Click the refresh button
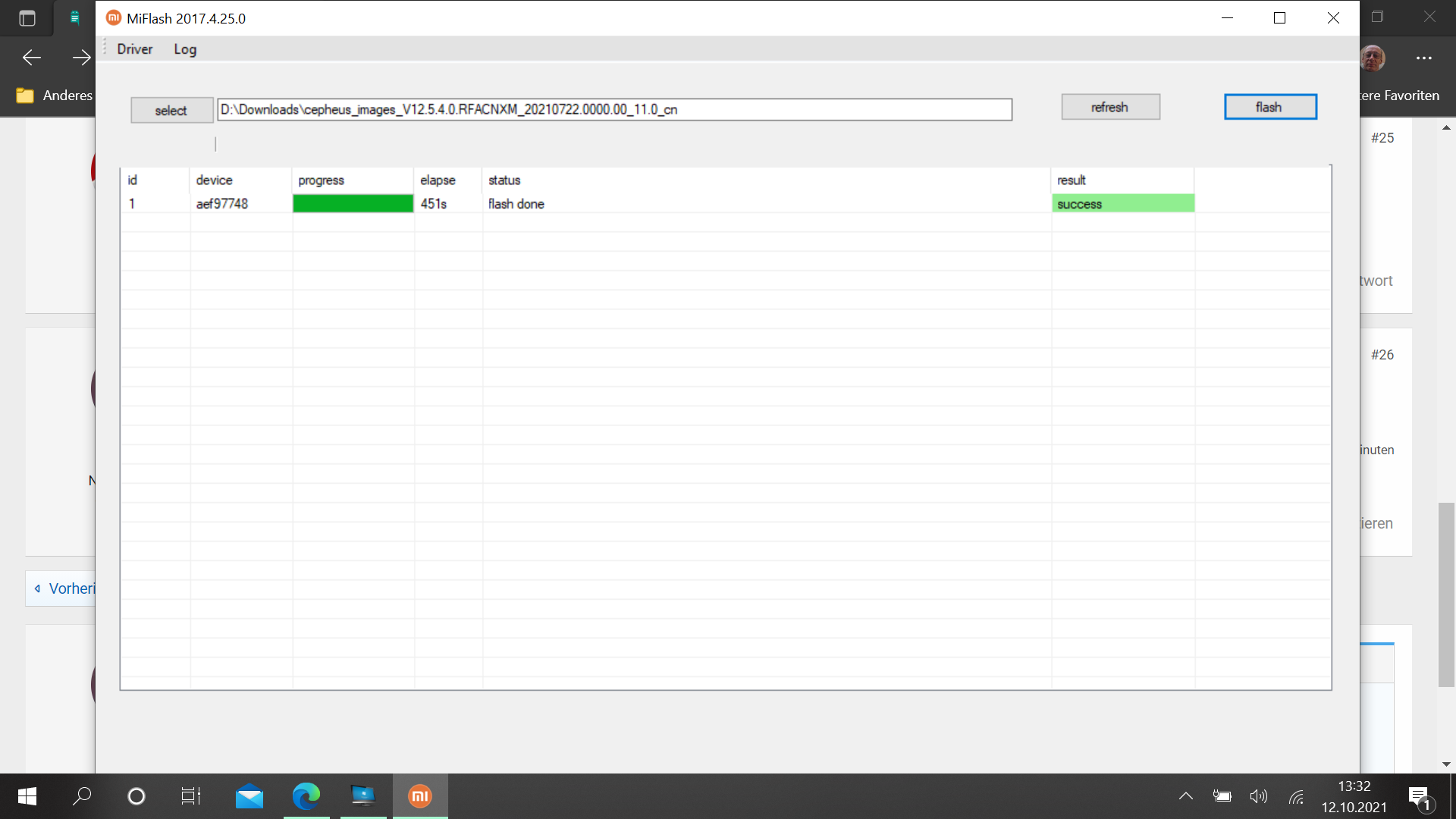The height and width of the screenshot is (819, 1456). [x=1110, y=107]
